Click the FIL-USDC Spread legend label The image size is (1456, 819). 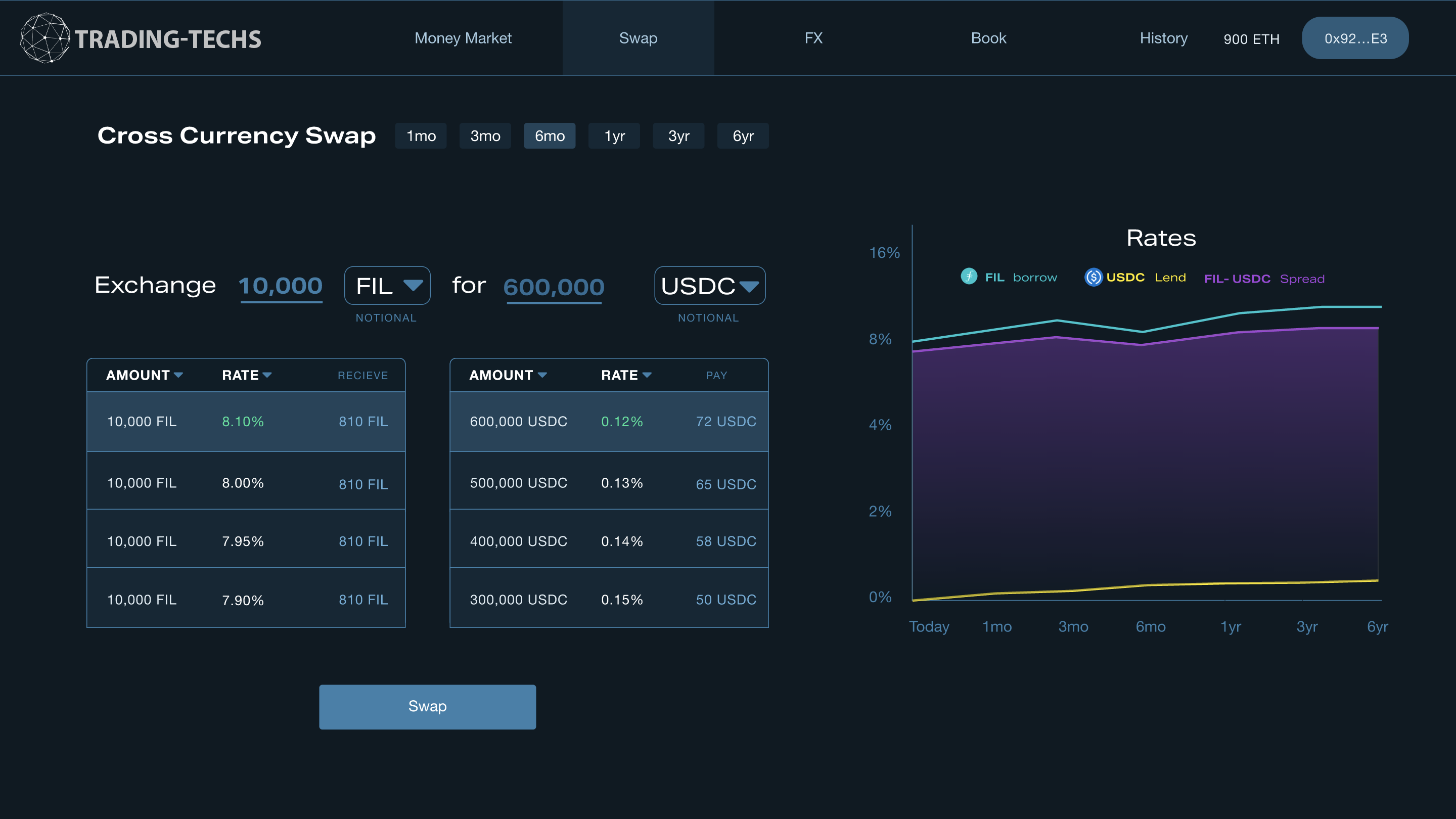click(x=1264, y=279)
